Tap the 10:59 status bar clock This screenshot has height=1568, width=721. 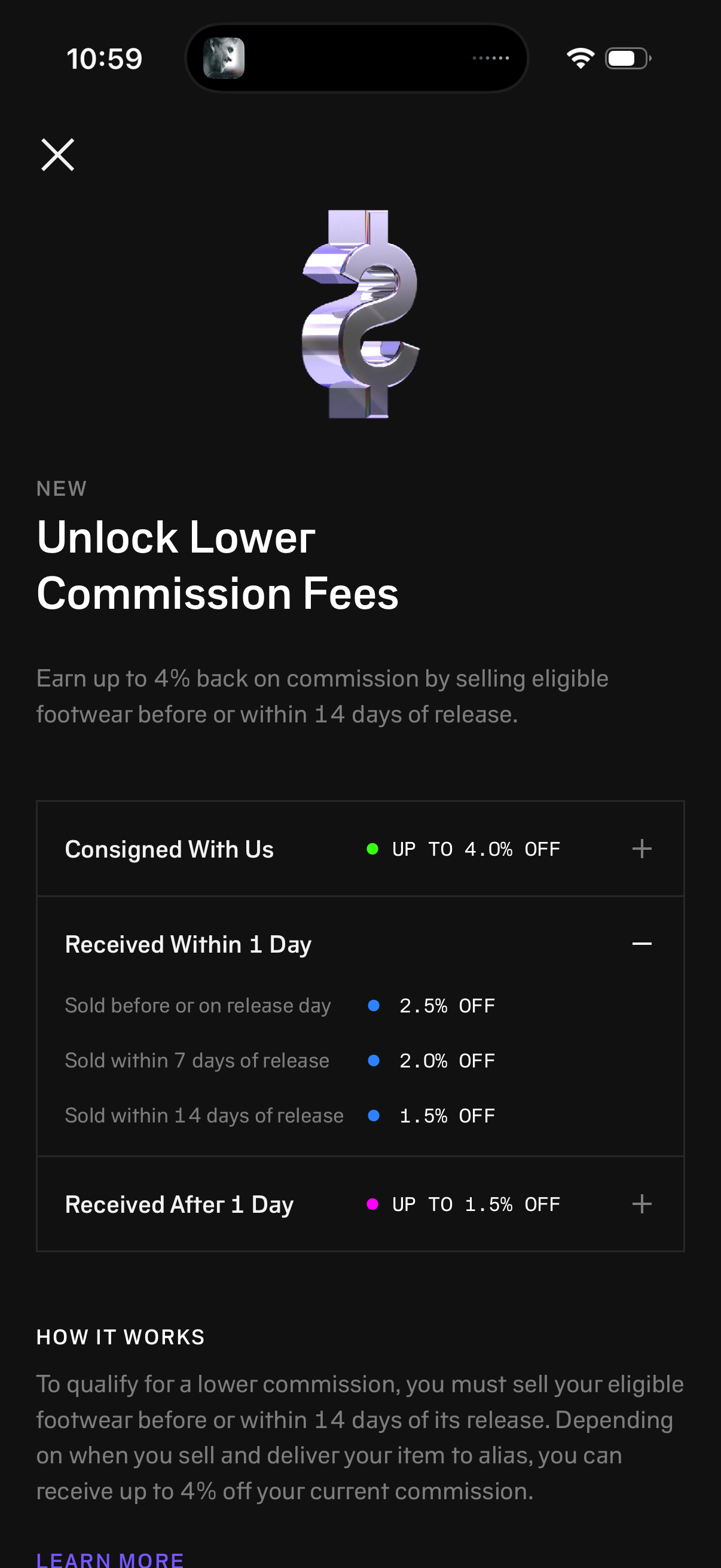click(105, 59)
